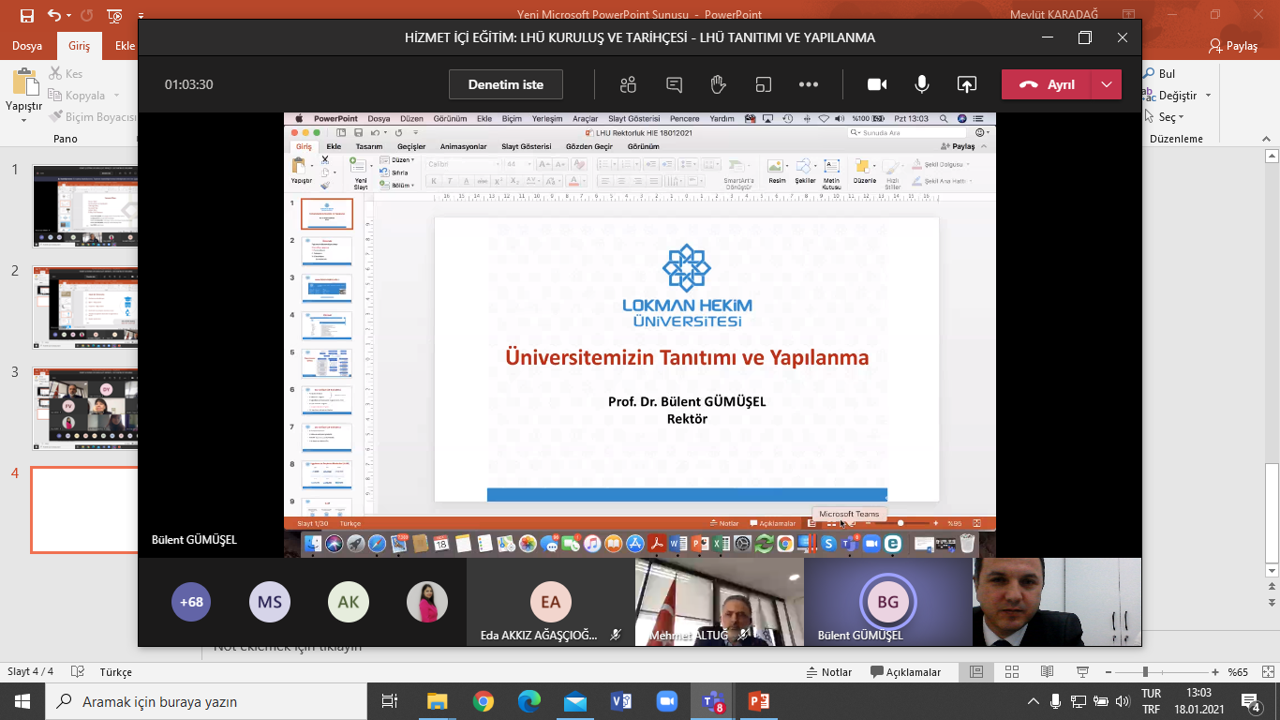
Task: Click the zoom out minus button
Action: [1108, 672]
